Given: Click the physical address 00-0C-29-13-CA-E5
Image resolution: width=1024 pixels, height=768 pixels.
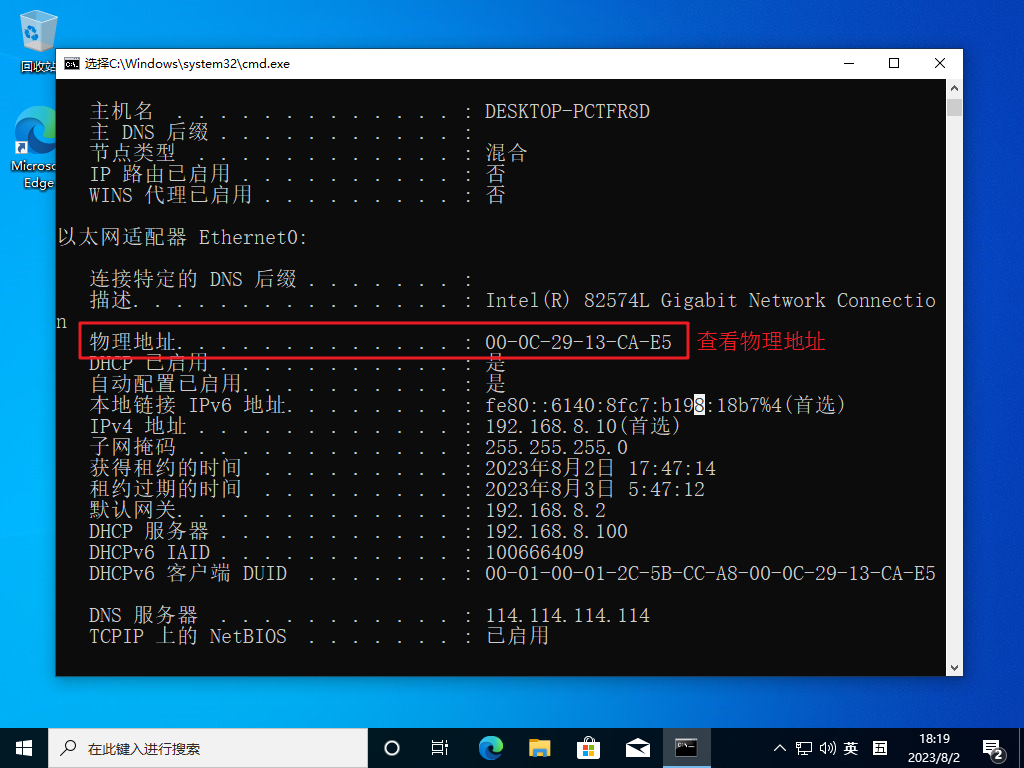Looking at the screenshot, I should pyautogui.click(x=579, y=342).
